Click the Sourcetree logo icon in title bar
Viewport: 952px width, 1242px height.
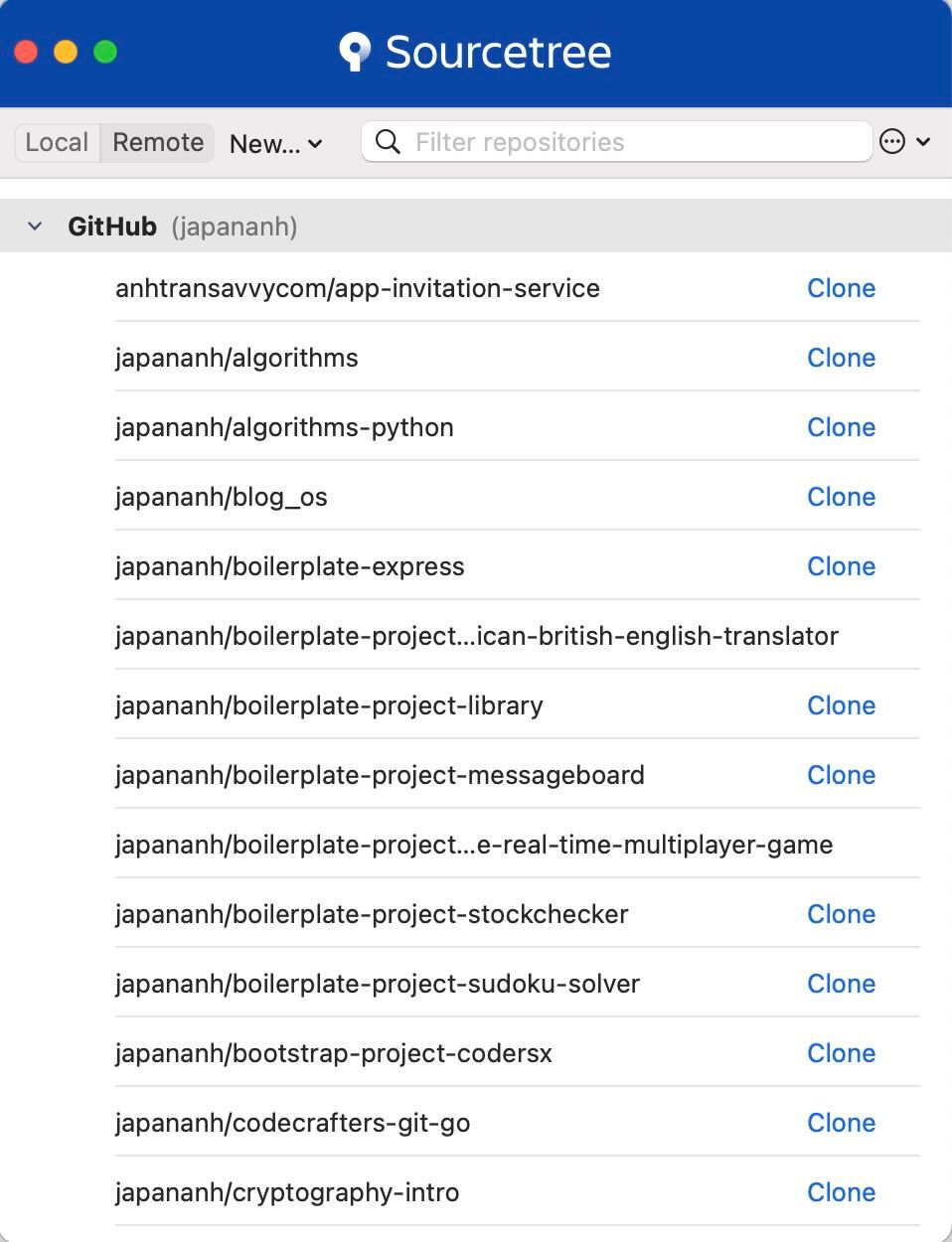pos(354,52)
